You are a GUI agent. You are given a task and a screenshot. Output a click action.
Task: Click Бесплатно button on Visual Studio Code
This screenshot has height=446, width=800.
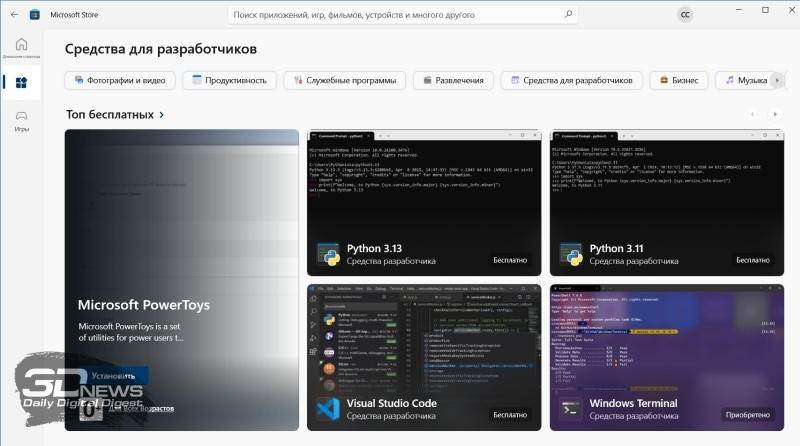(510, 413)
